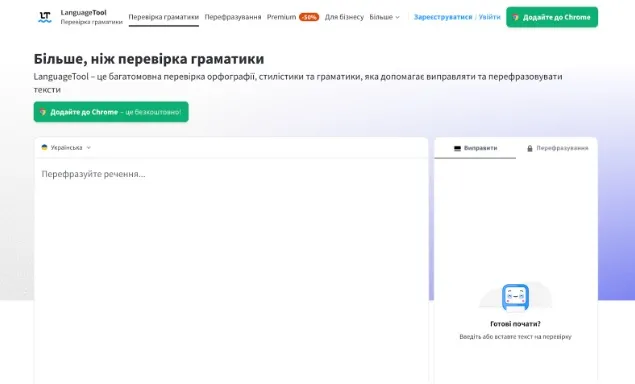
Task: Click Введіть або вставте текст на перевірку
Action: 515,337
